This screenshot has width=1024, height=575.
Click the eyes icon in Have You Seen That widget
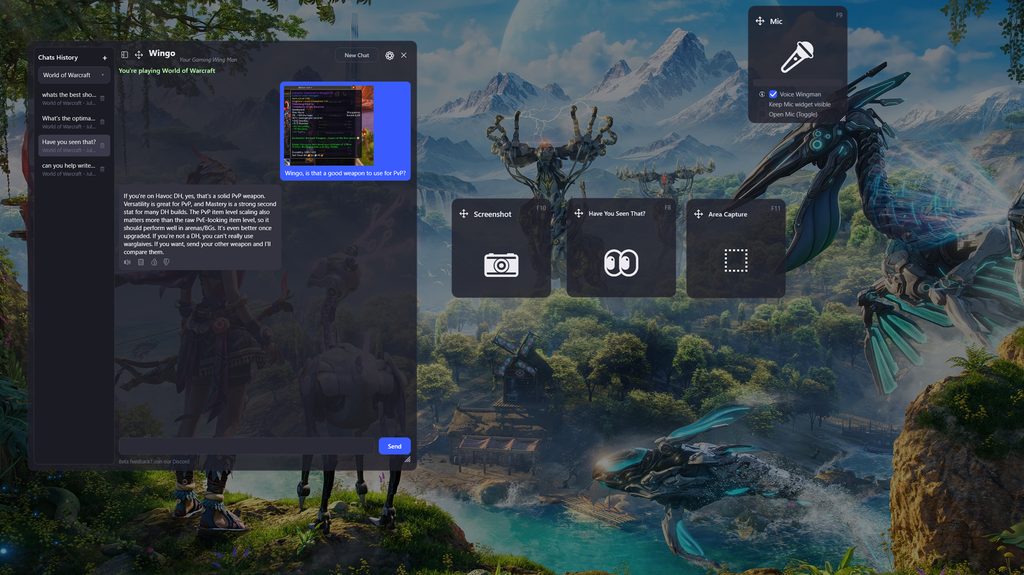click(x=620, y=263)
